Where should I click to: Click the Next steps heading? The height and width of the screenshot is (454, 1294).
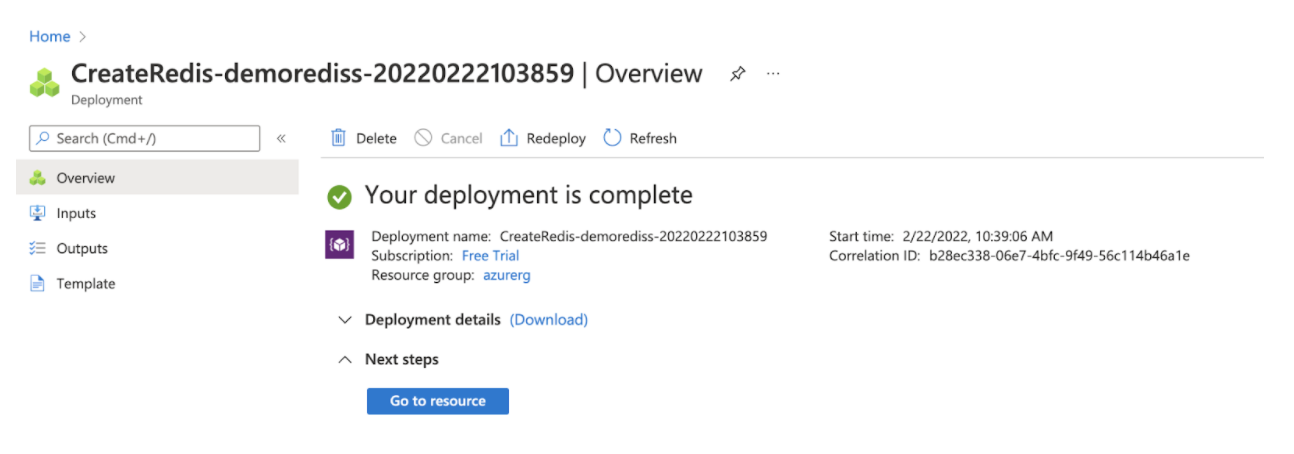pos(402,359)
